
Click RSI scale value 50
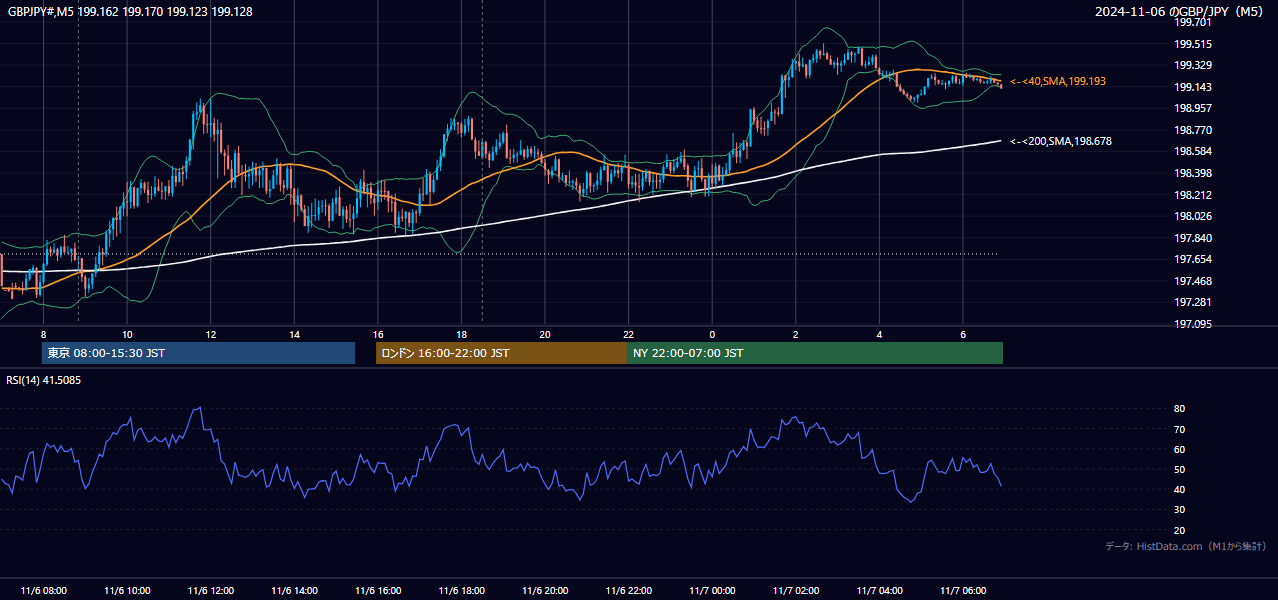(1180, 469)
